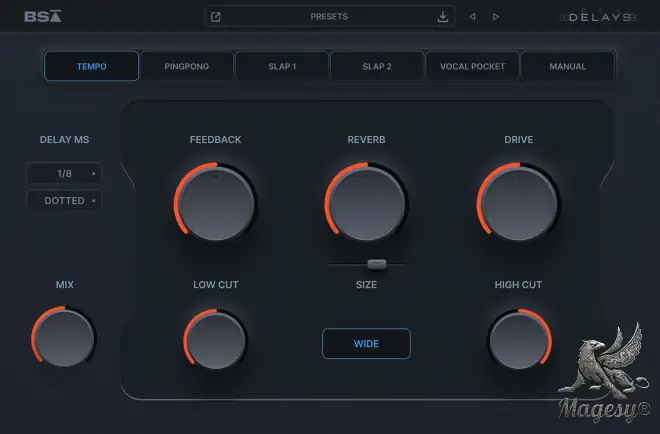Screen dimensions: 660x434
Task: Click the HIGH CUT label text
Action: tap(518, 285)
